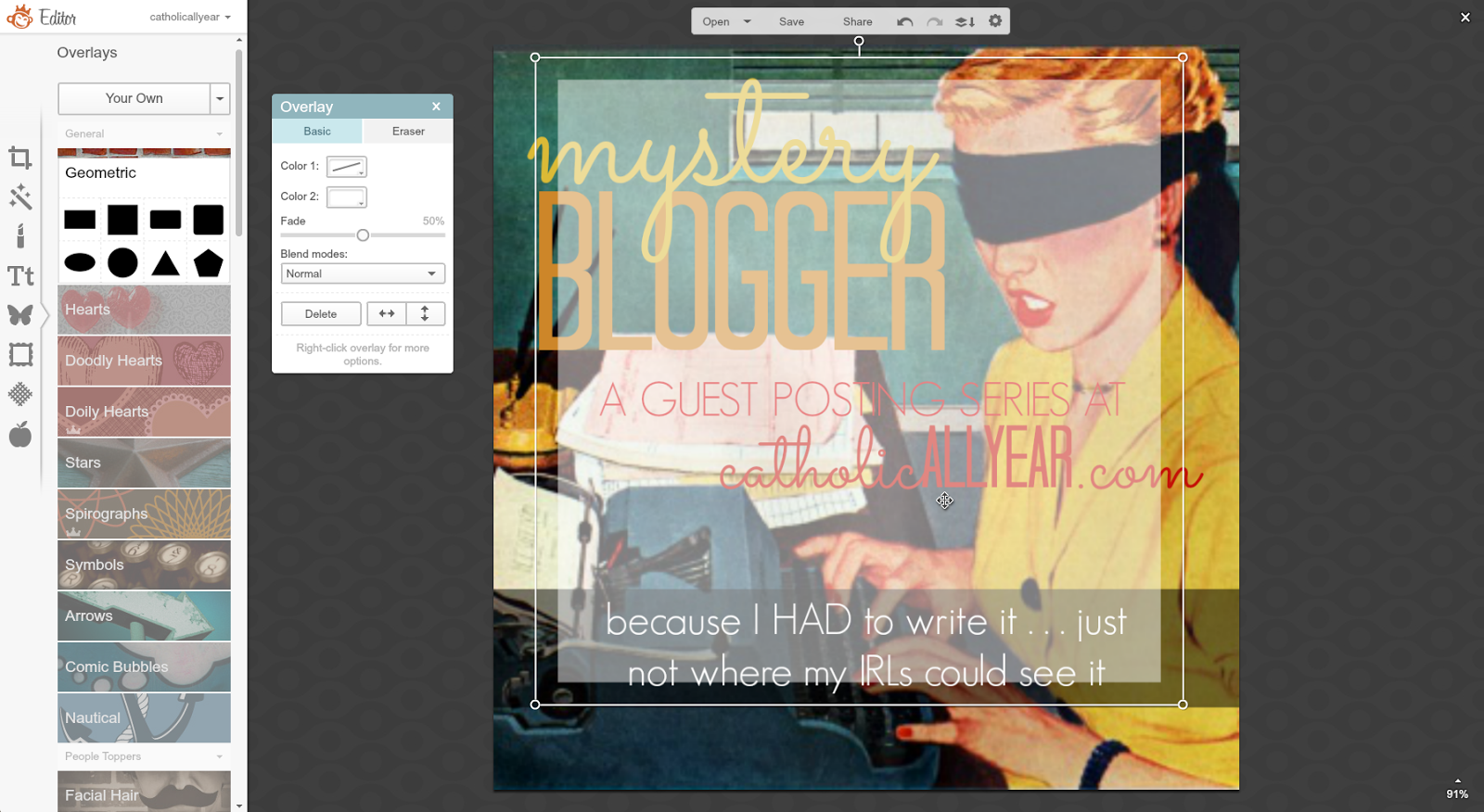
Task: Open Color 1 picker dropdown
Action: 347,167
